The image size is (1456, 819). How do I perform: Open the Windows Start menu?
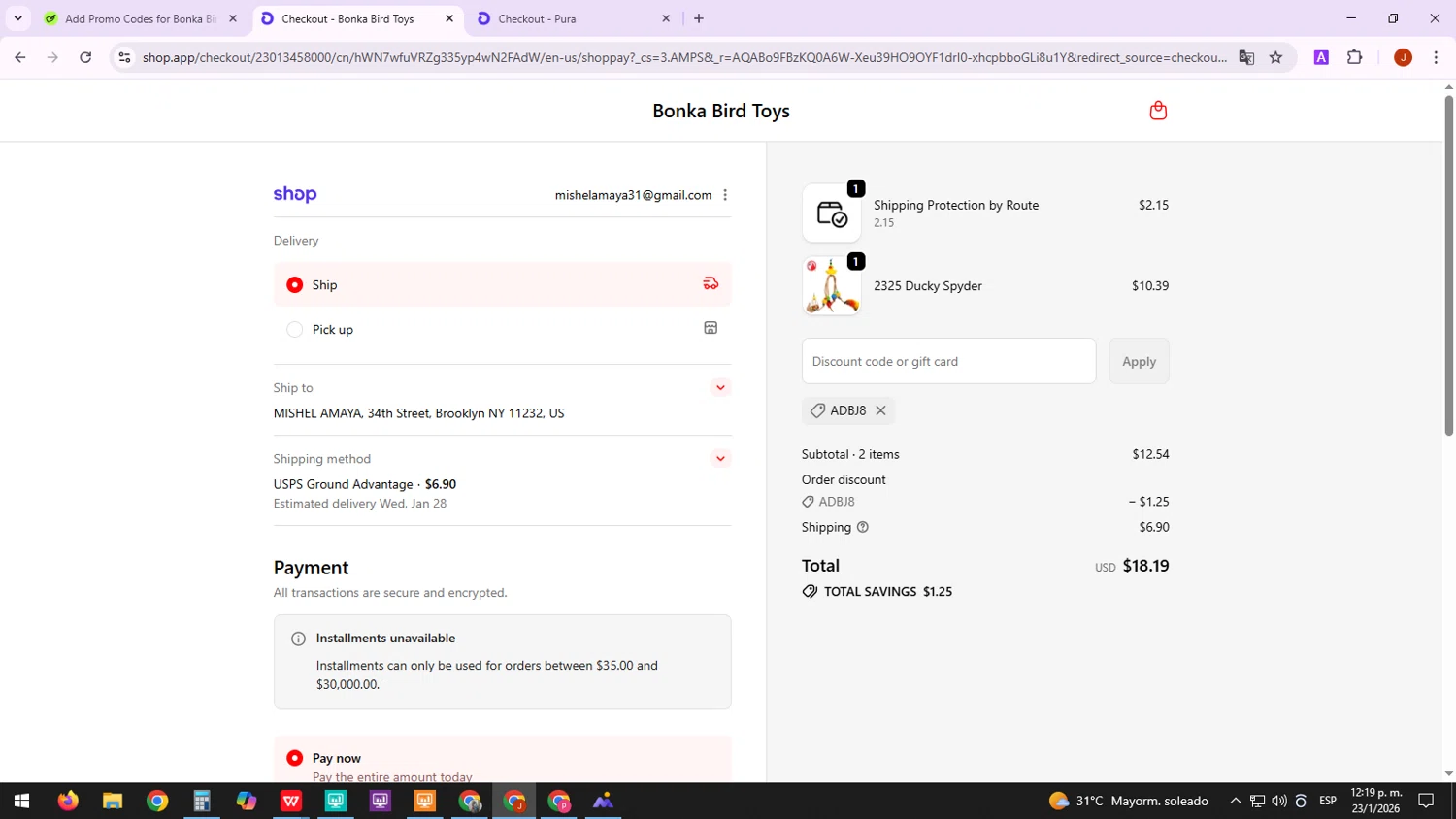[x=21, y=801]
